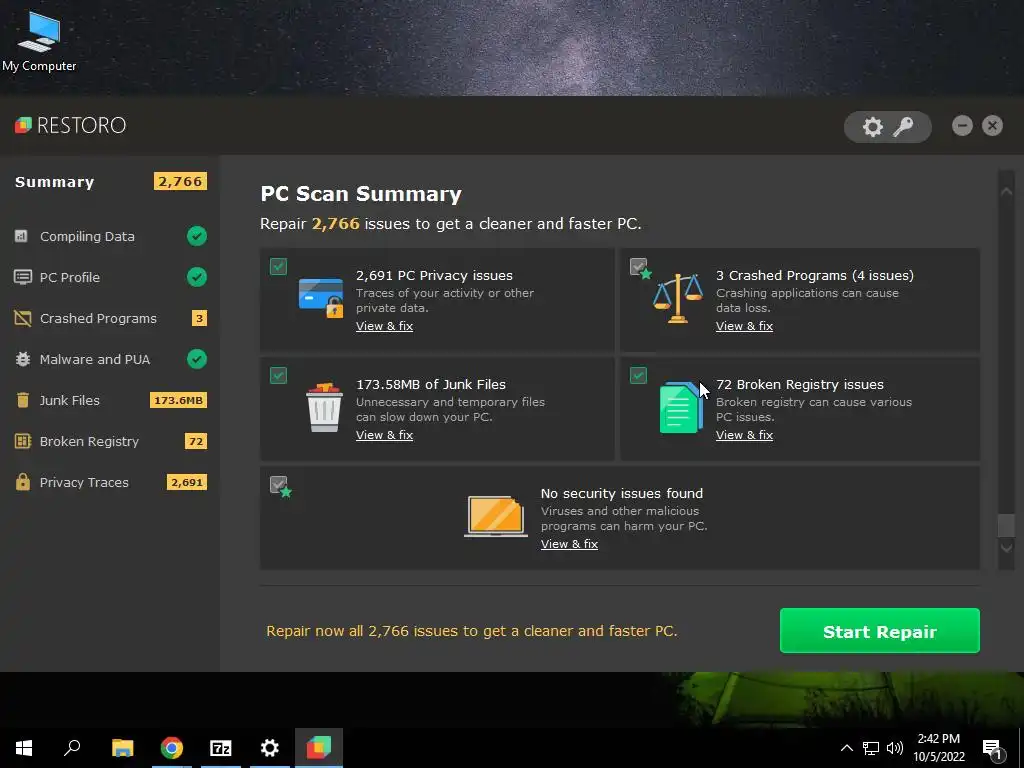This screenshot has height=768, width=1024.
Task: Click the credit card privacy issues icon
Action: pyautogui.click(x=321, y=298)
